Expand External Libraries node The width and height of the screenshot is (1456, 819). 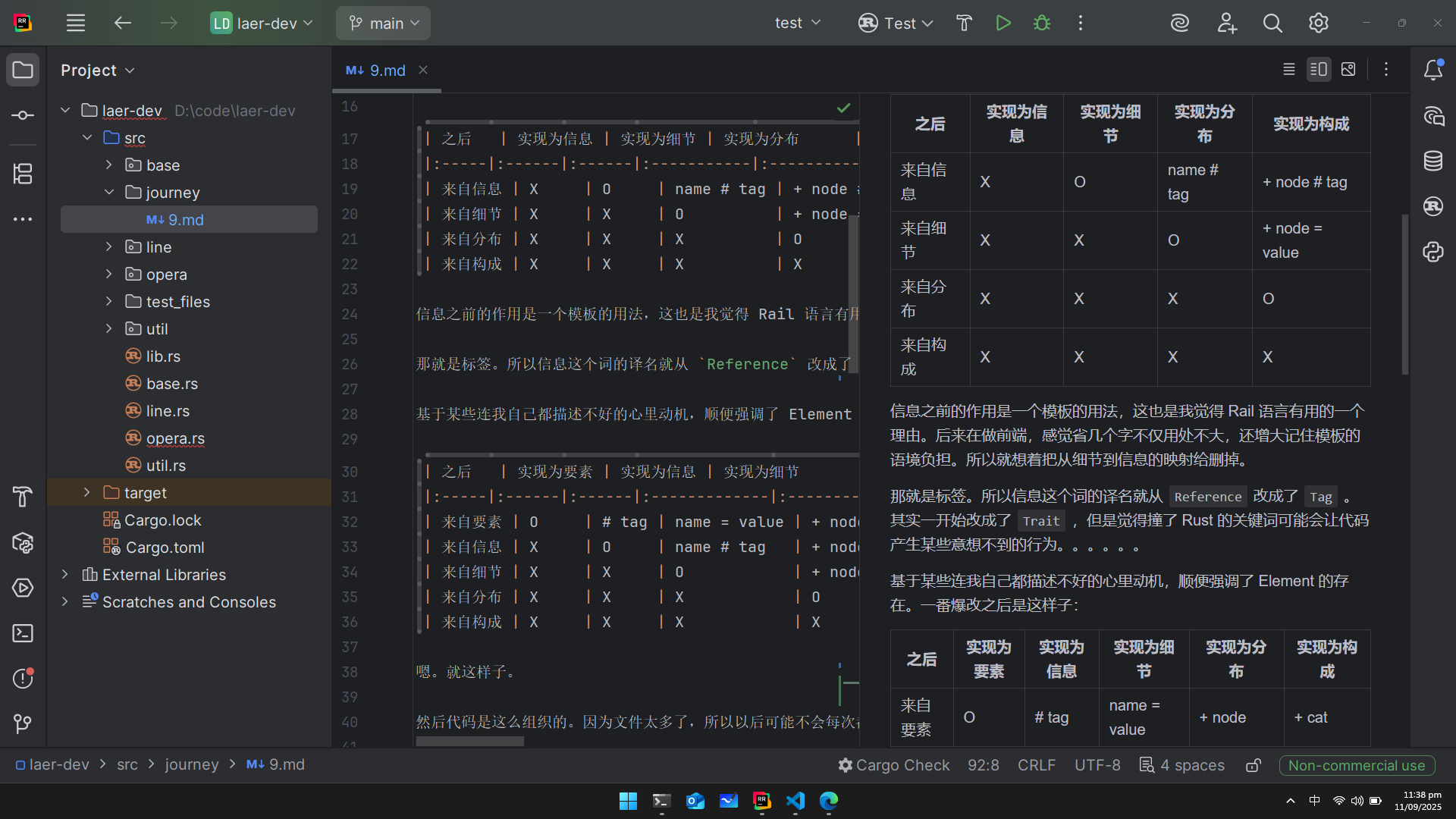[x=65, y=575]
